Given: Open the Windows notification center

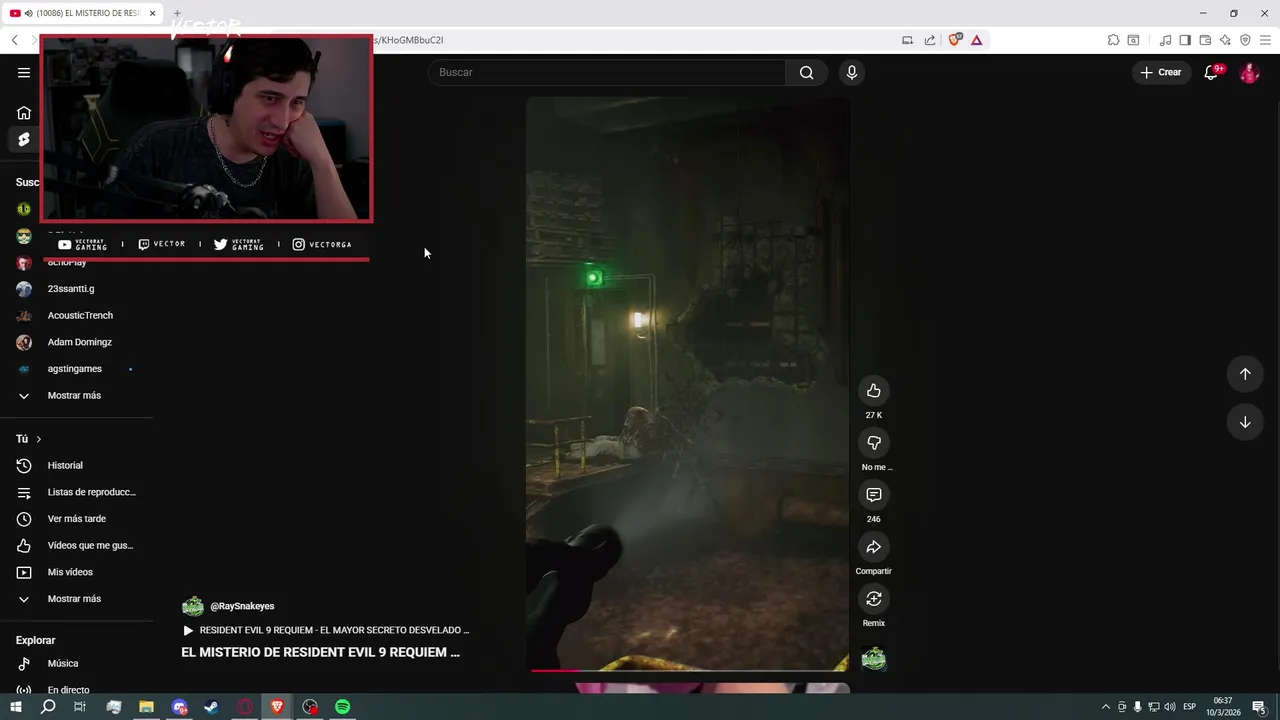Looking at the screenshot, I should [x=1259, y=707].
